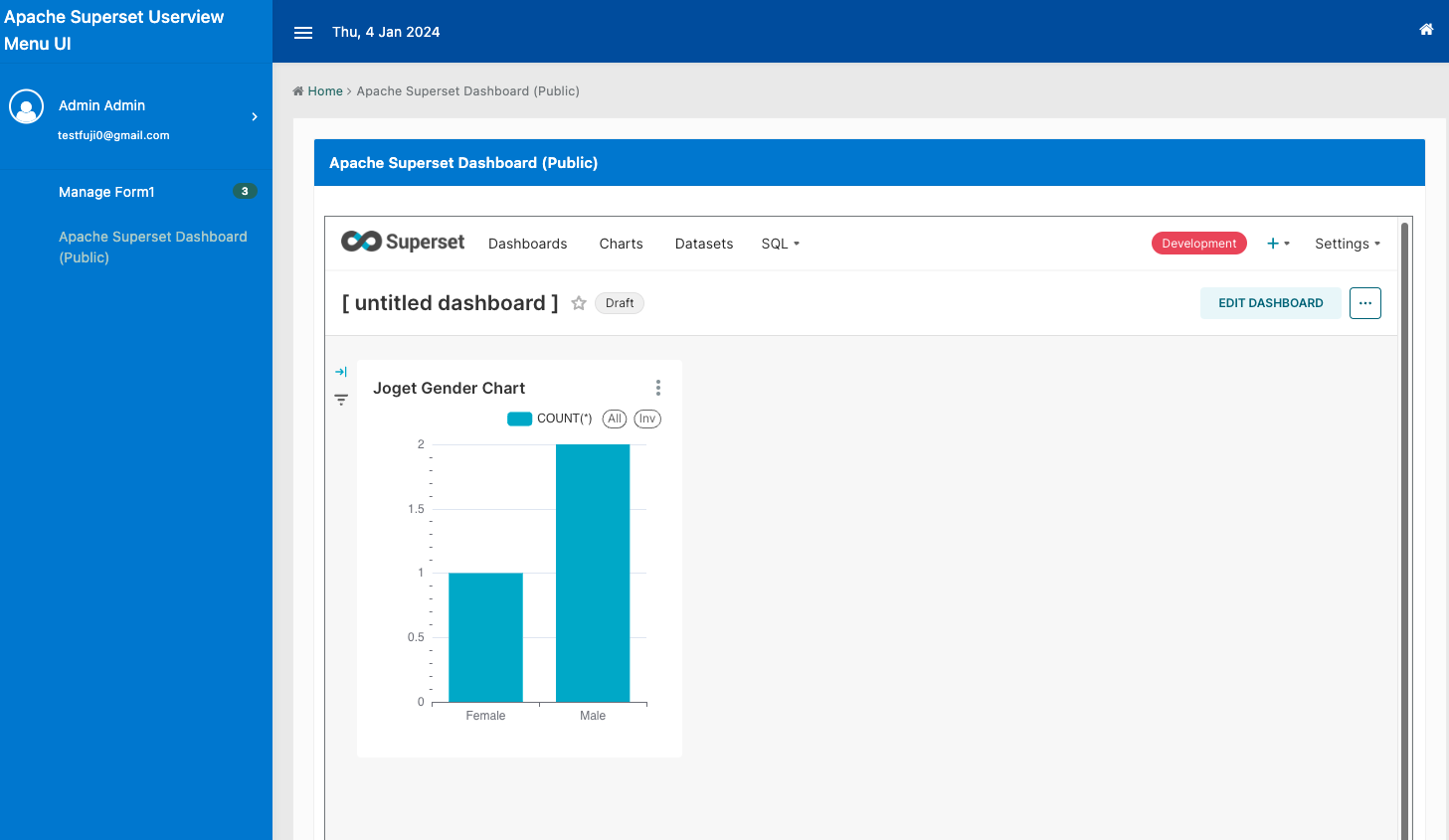Go to the Charts menu item
The image size is (1449, 840).
click(621, 244)
